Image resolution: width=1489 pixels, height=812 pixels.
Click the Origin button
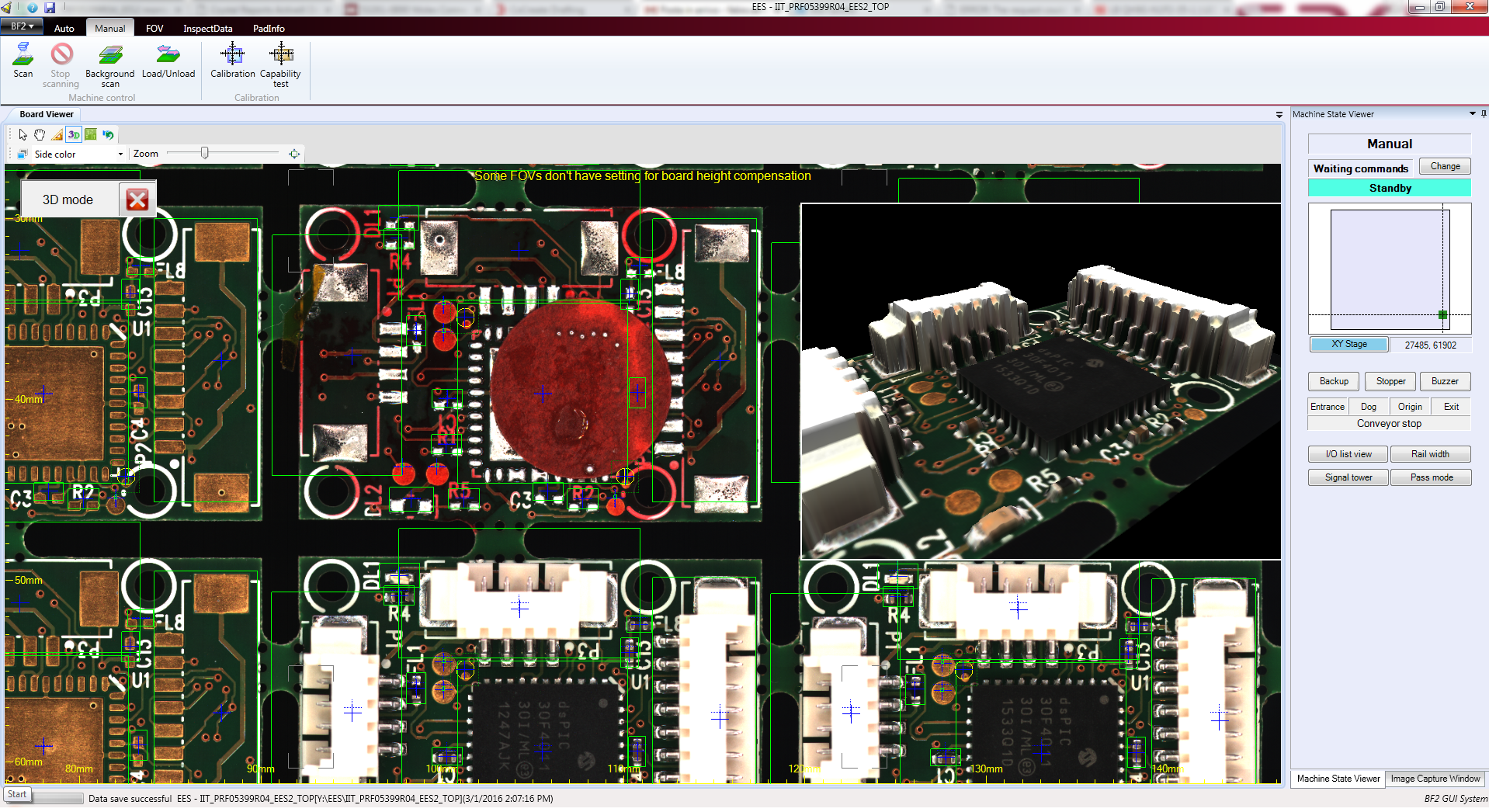coord(1410,407)
